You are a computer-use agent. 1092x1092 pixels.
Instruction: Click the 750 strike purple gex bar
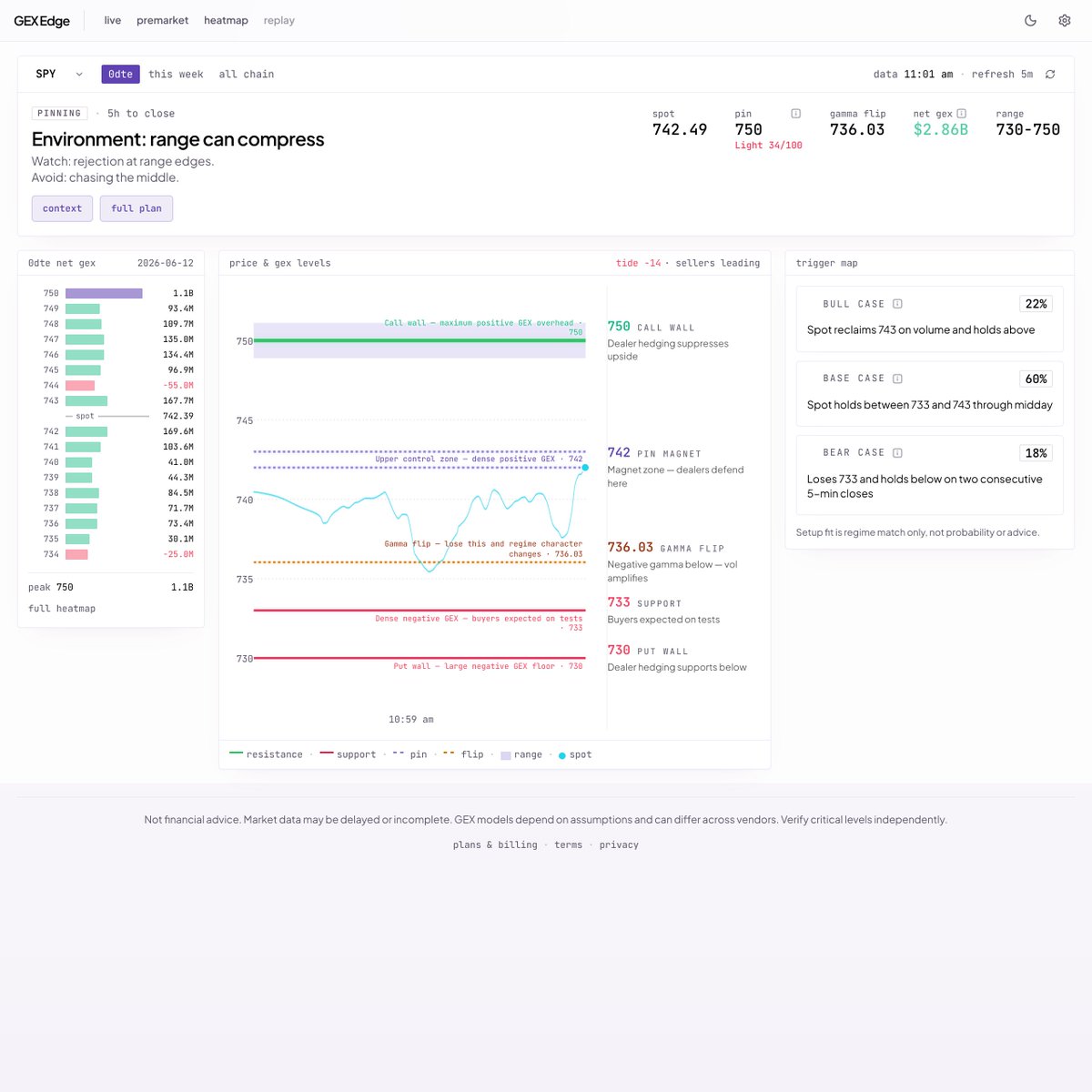tap(104, 293)
